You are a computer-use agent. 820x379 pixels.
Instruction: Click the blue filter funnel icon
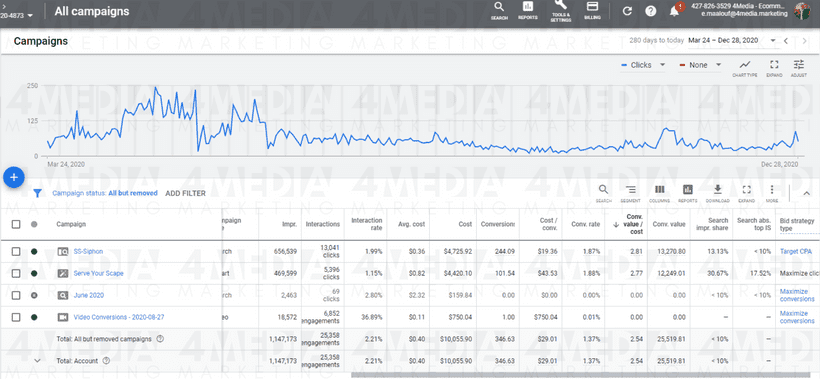pos(38,193)
